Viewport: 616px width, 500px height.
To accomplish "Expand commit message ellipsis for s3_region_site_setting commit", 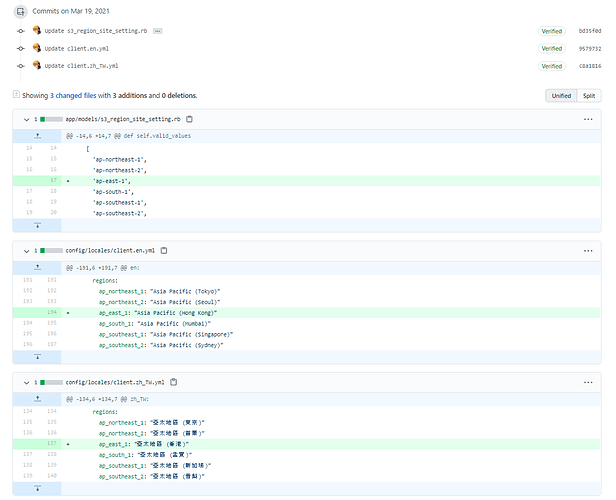I will (x=158, y=31).
